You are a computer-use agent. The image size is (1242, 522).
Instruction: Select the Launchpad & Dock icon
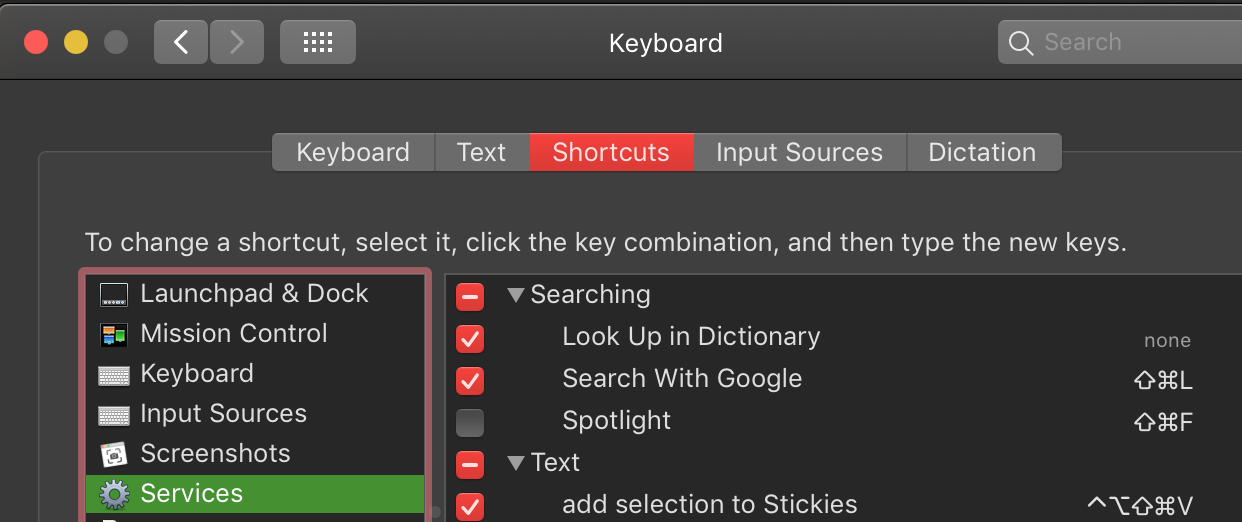[114, 294]
